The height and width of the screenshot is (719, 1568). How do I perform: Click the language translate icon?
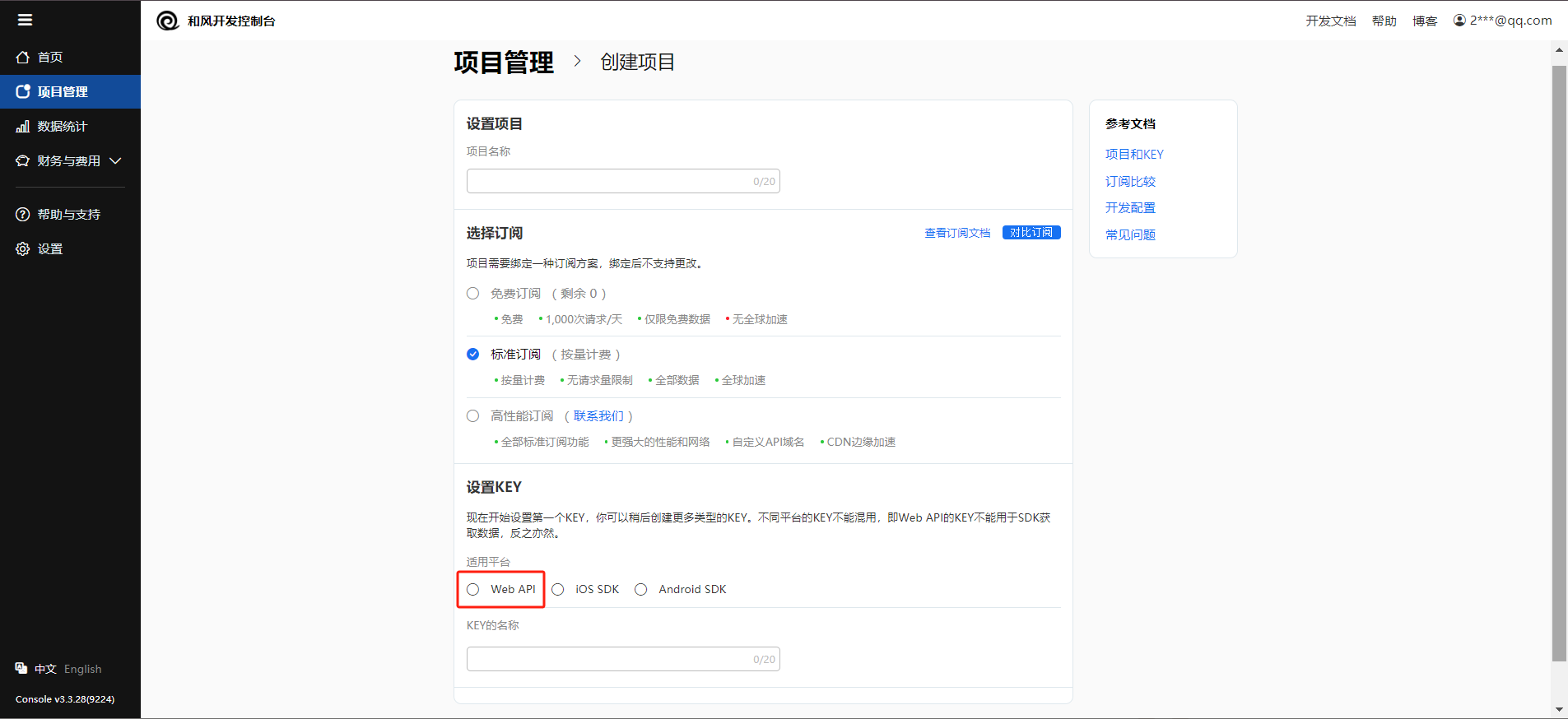tap(21, 669)
